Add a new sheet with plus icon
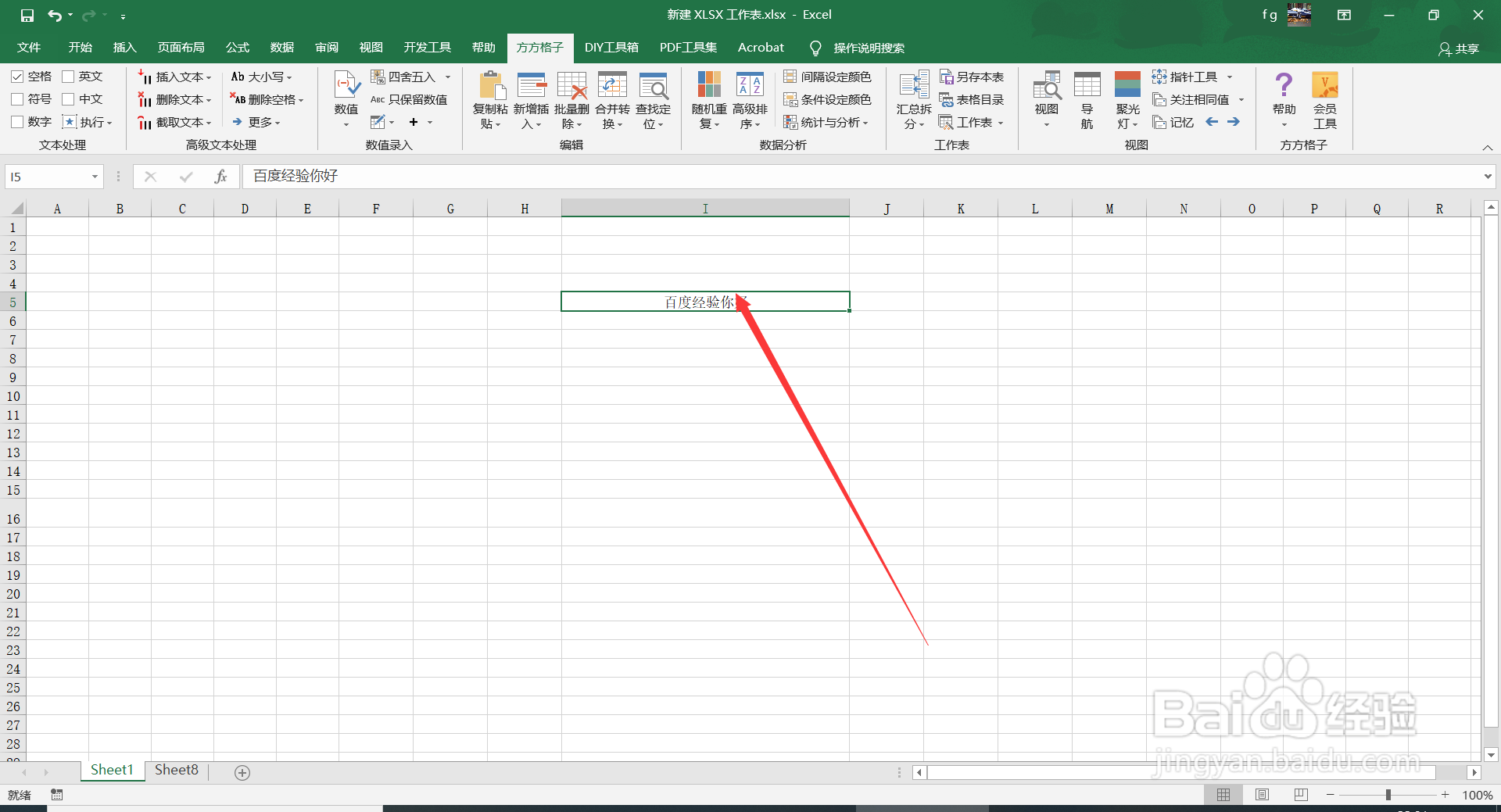Image resolution: width=1501 pixels, height=812 pixels. click(242, 772)
